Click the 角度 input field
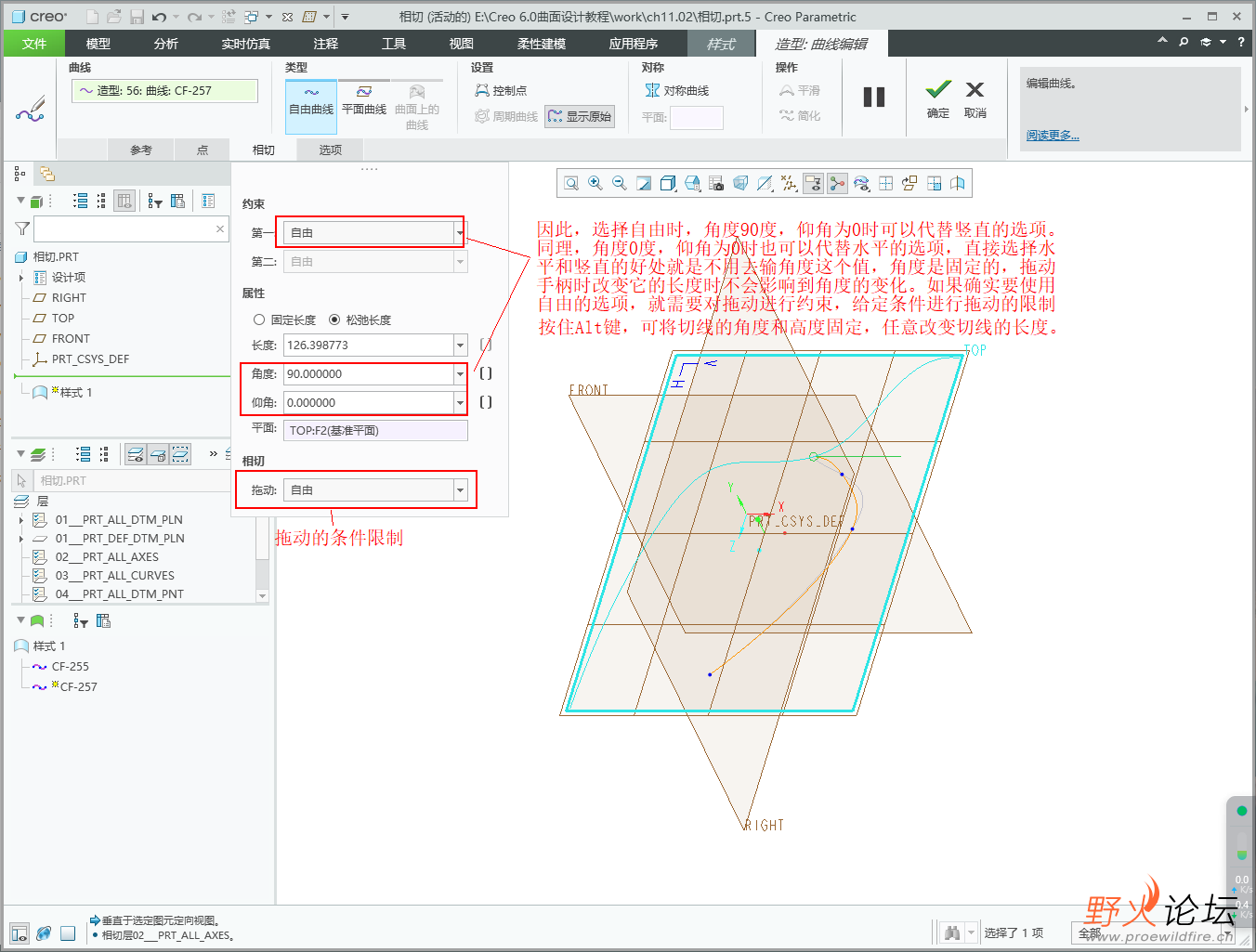The height and width of the screenshot is (952, 1256). click(368, 373)
